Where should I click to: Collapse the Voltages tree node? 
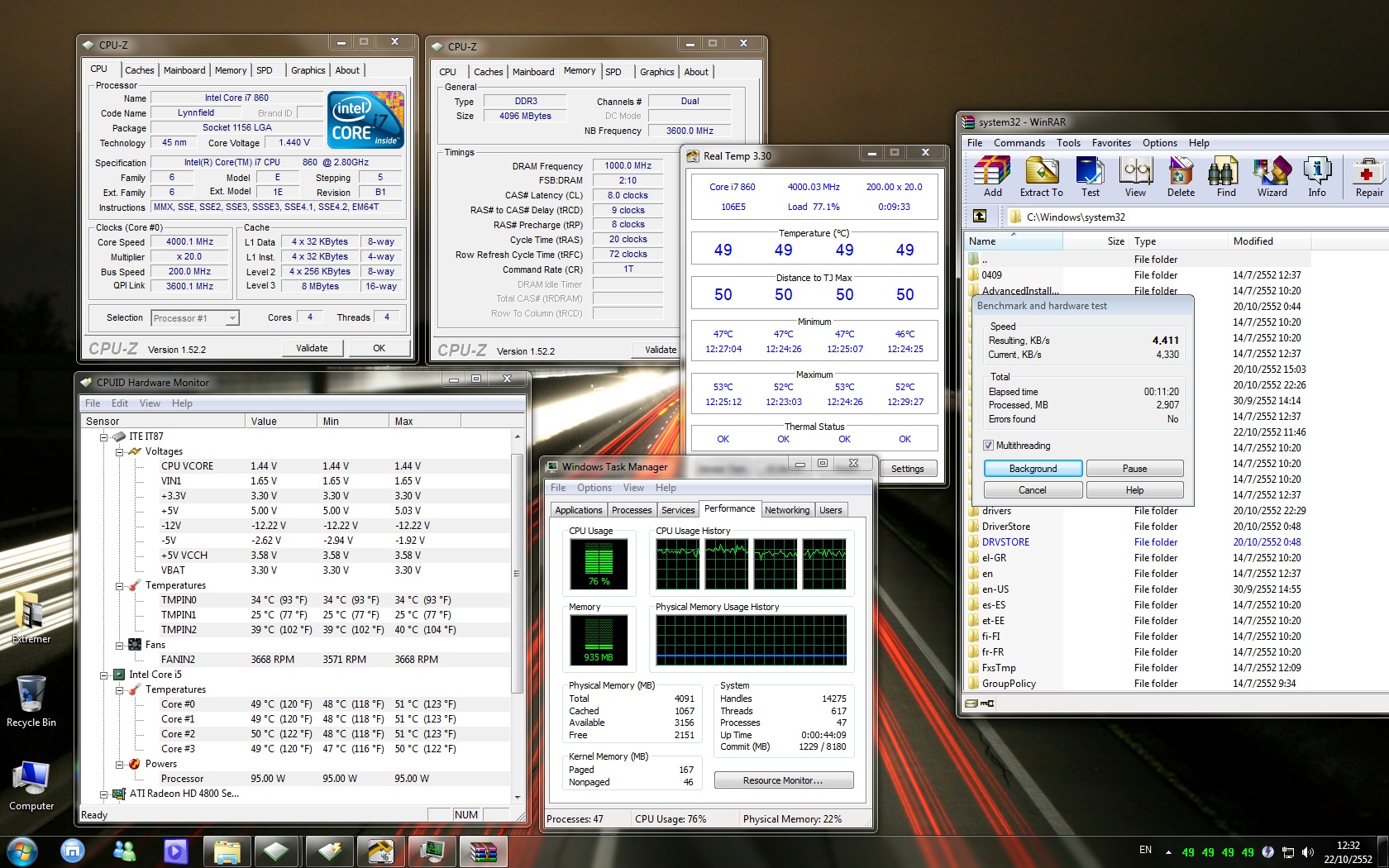119,452
